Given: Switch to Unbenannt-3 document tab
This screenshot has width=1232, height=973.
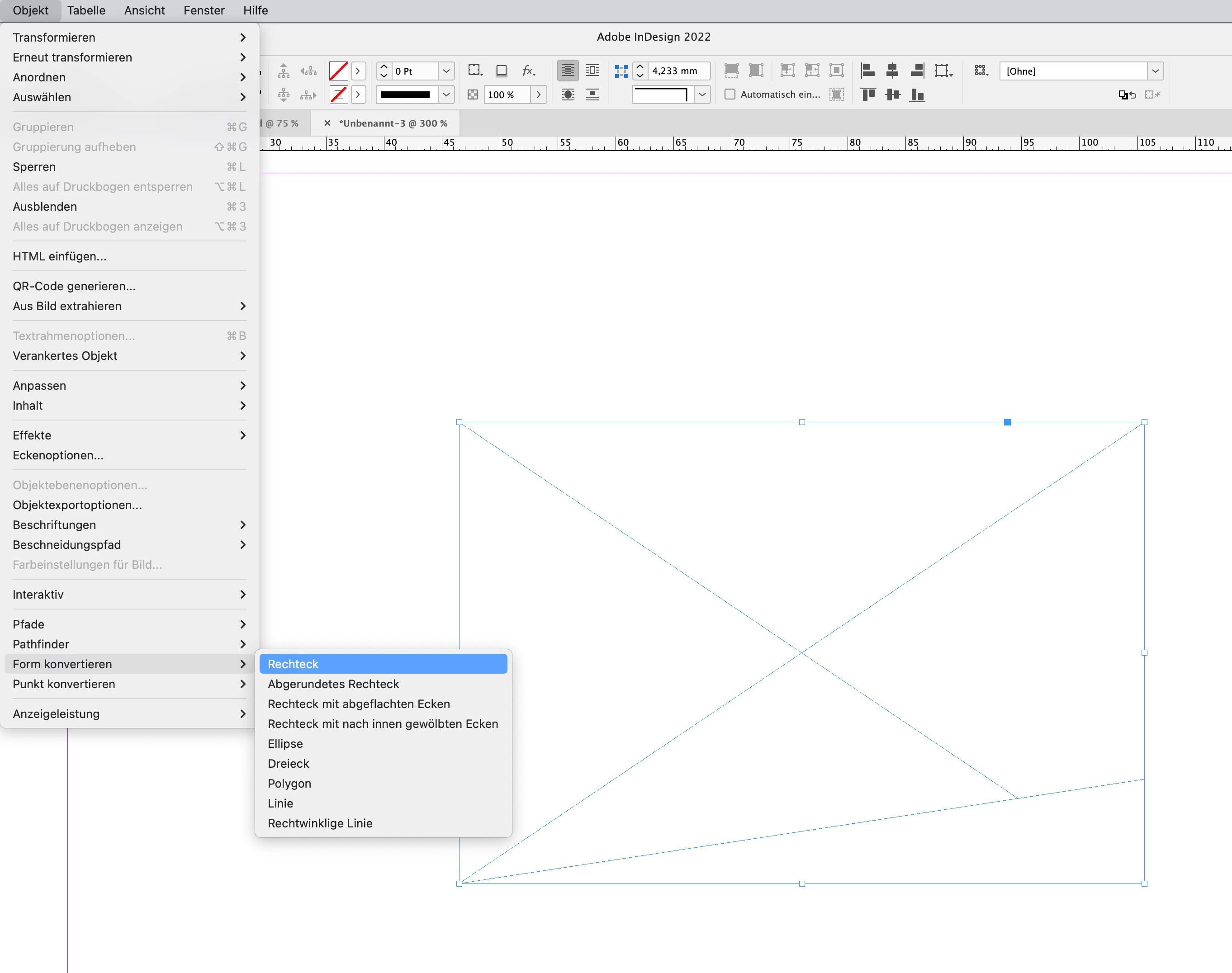Looking at the screenshot, I should (393, 123).
